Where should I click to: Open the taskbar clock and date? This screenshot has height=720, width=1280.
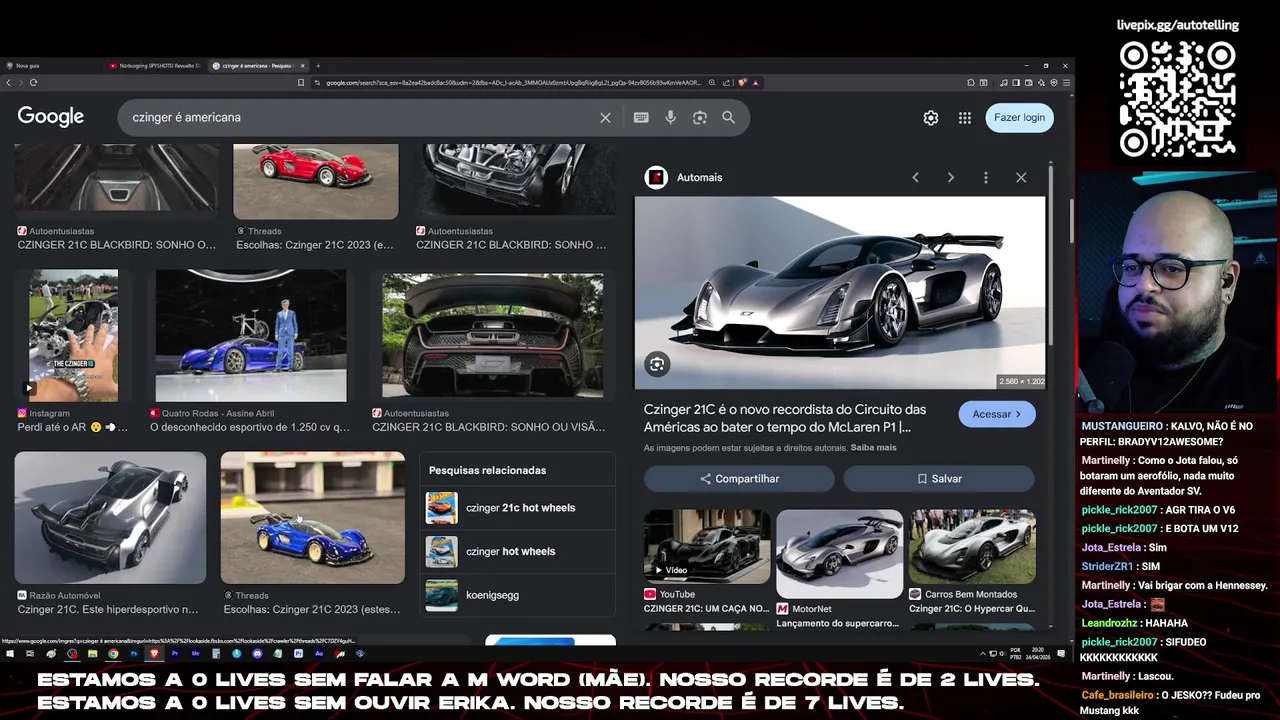[x=1038, y=654]
